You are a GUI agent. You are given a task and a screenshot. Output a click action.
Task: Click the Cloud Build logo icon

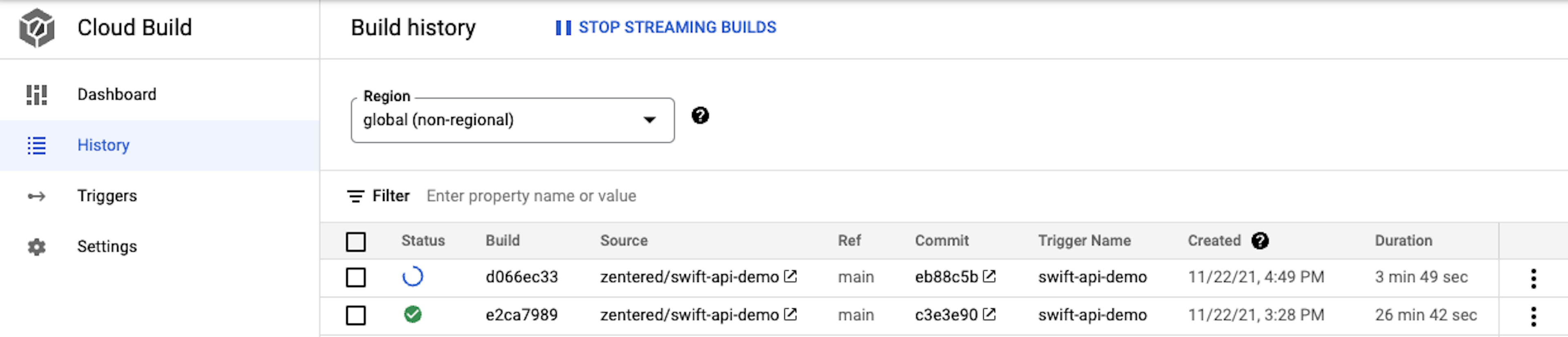click(36, 27)
